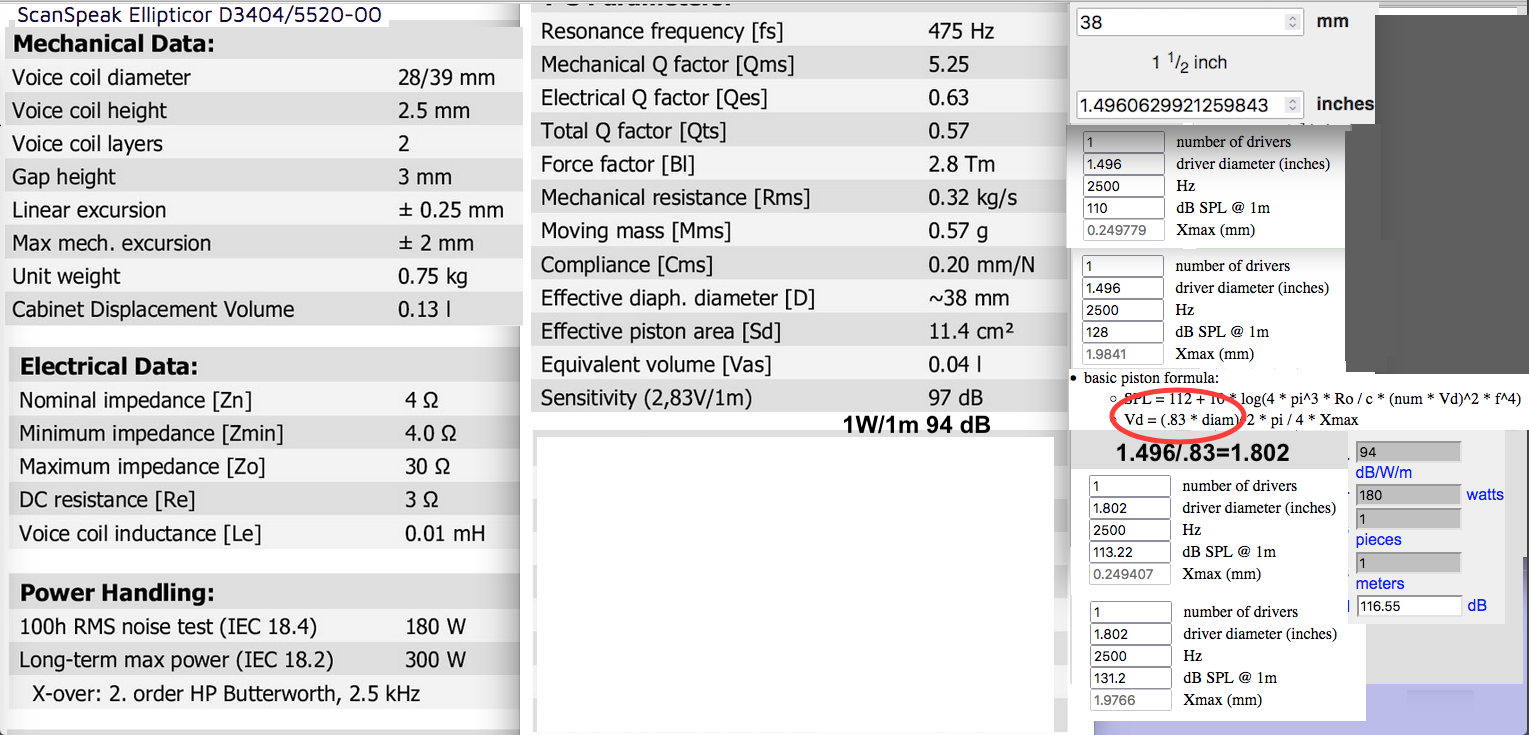Viewport: 1529px width, 735px height.
Task: Select the Mechanical Data heading
Action: pyautogui.click(x=113, y=44)
